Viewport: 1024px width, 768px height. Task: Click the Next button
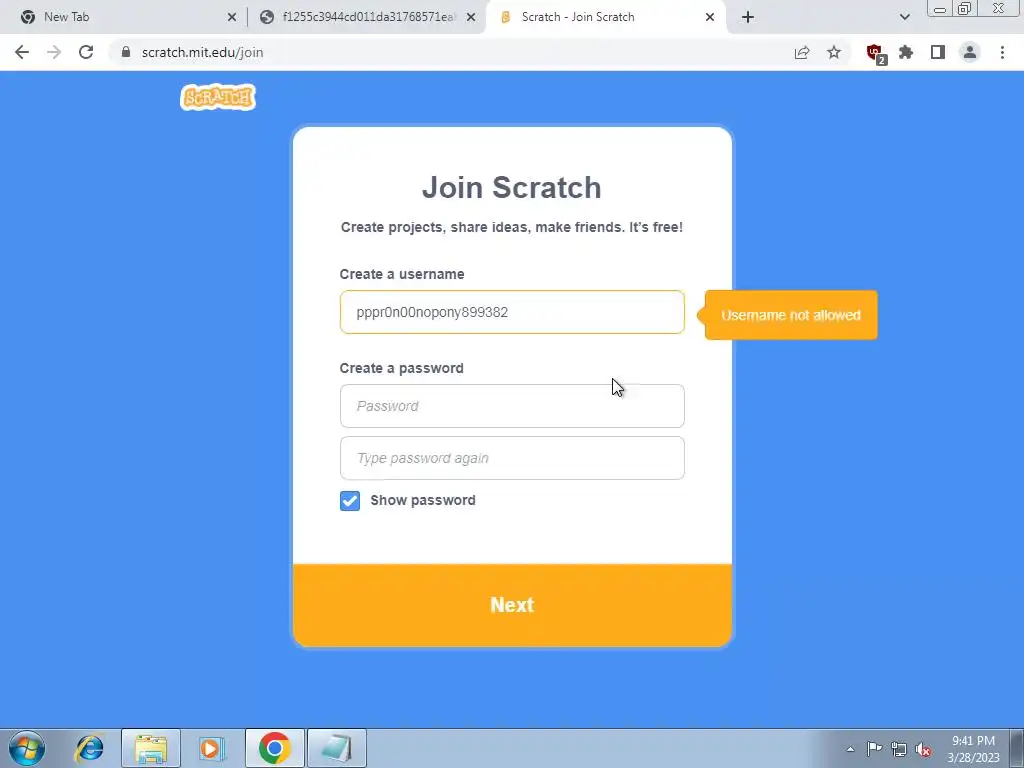click(x=512, y=605)
